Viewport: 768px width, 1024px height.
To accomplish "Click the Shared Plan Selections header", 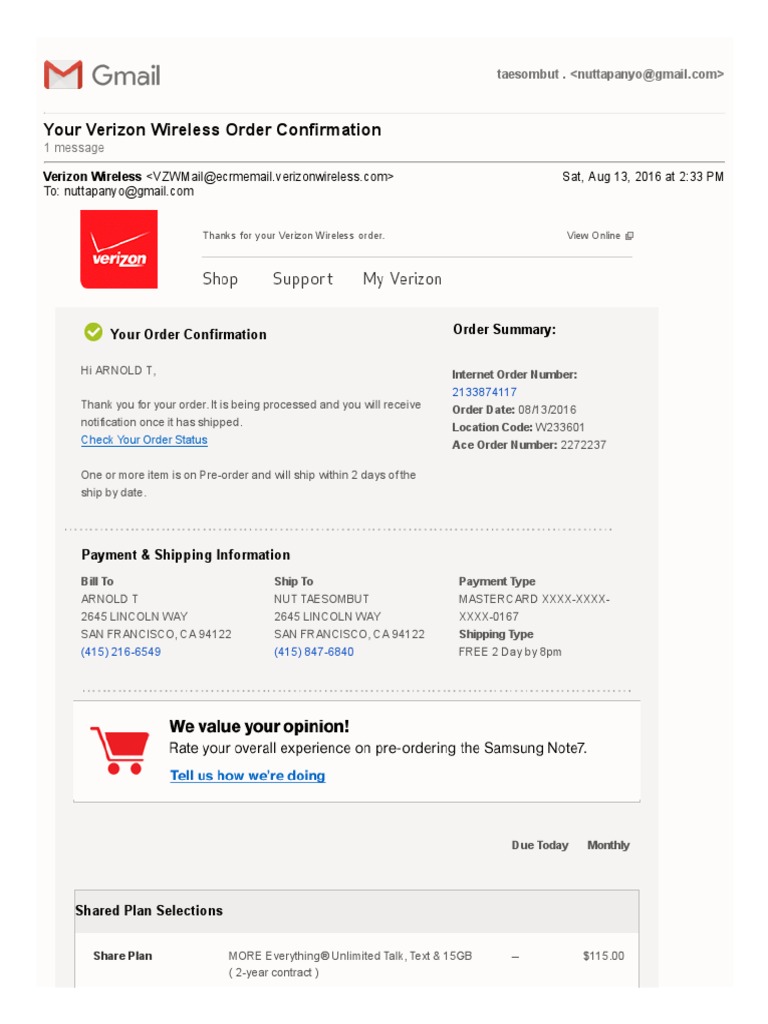I will tap(149, 911).
